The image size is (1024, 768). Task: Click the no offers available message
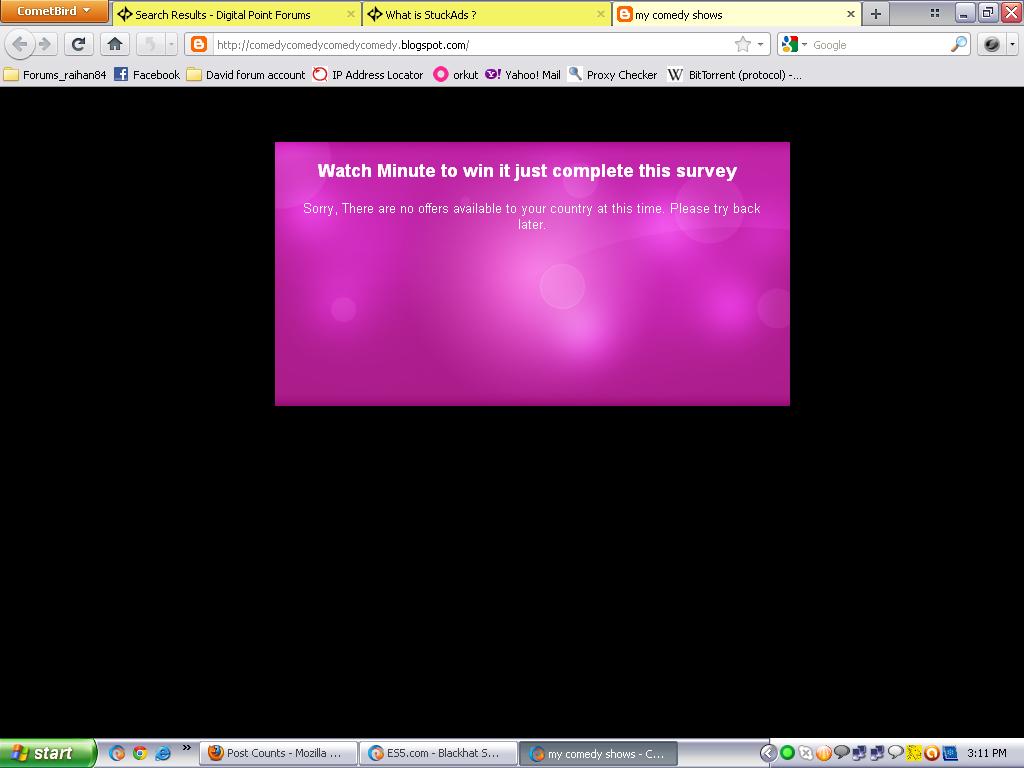tap(532, 216)
